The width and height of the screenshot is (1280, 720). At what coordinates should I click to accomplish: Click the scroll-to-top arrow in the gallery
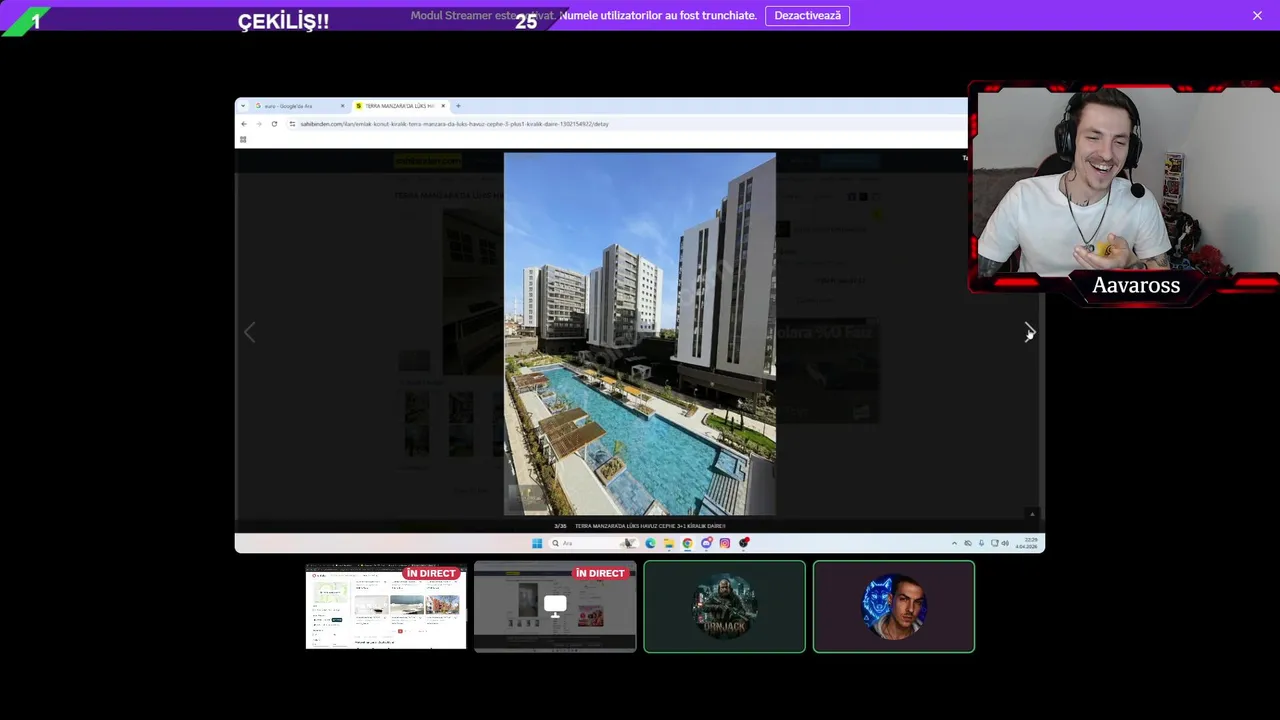tap(1032, 514)
